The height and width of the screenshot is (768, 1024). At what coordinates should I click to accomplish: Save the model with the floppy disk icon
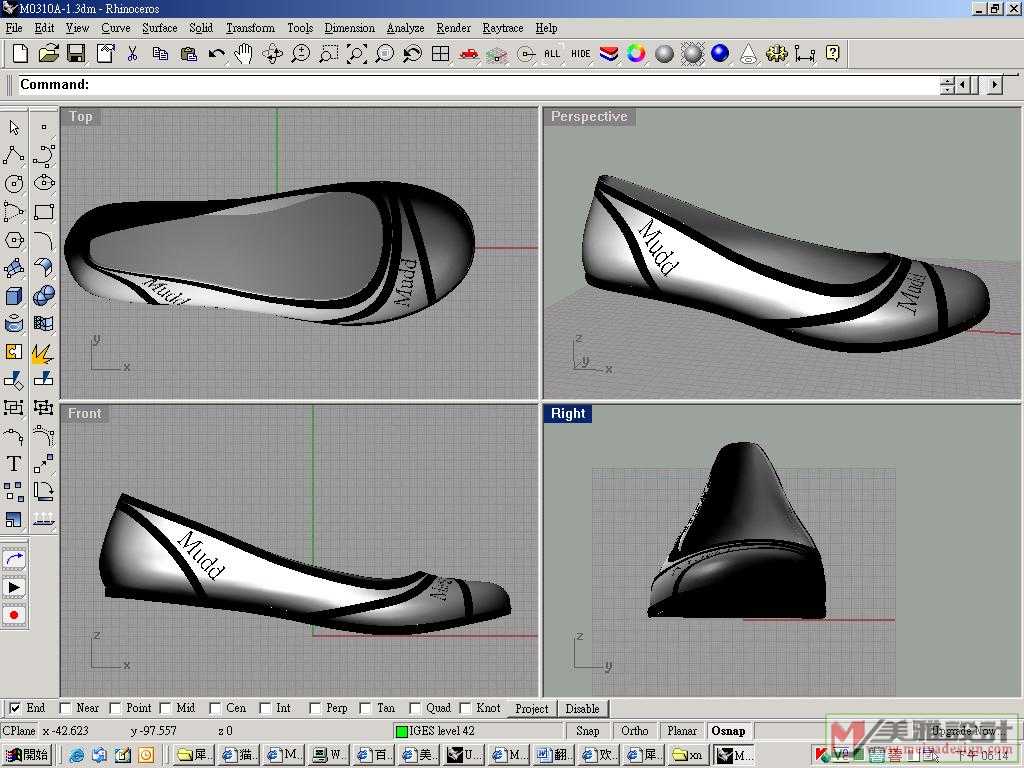point(76,54)
